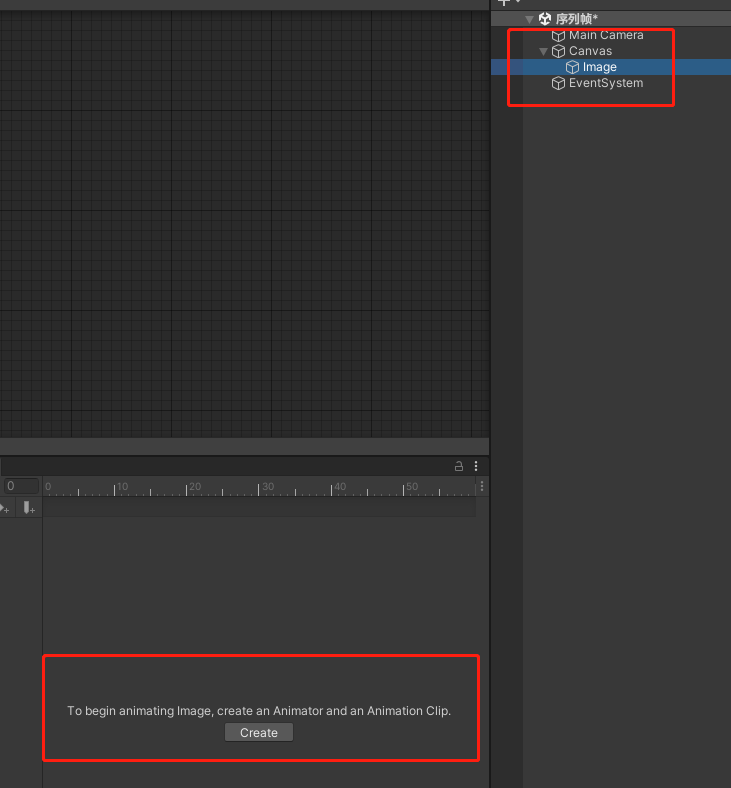The width and height of the screenshot is (731, 788).
Task: Click the Unity scene icon beside 序列帧
Action: pos(545,19)
